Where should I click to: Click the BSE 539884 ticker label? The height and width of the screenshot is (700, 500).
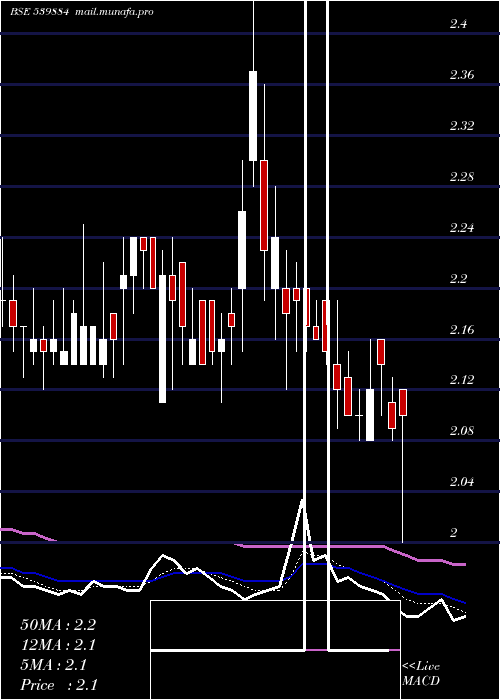(40, 12)
